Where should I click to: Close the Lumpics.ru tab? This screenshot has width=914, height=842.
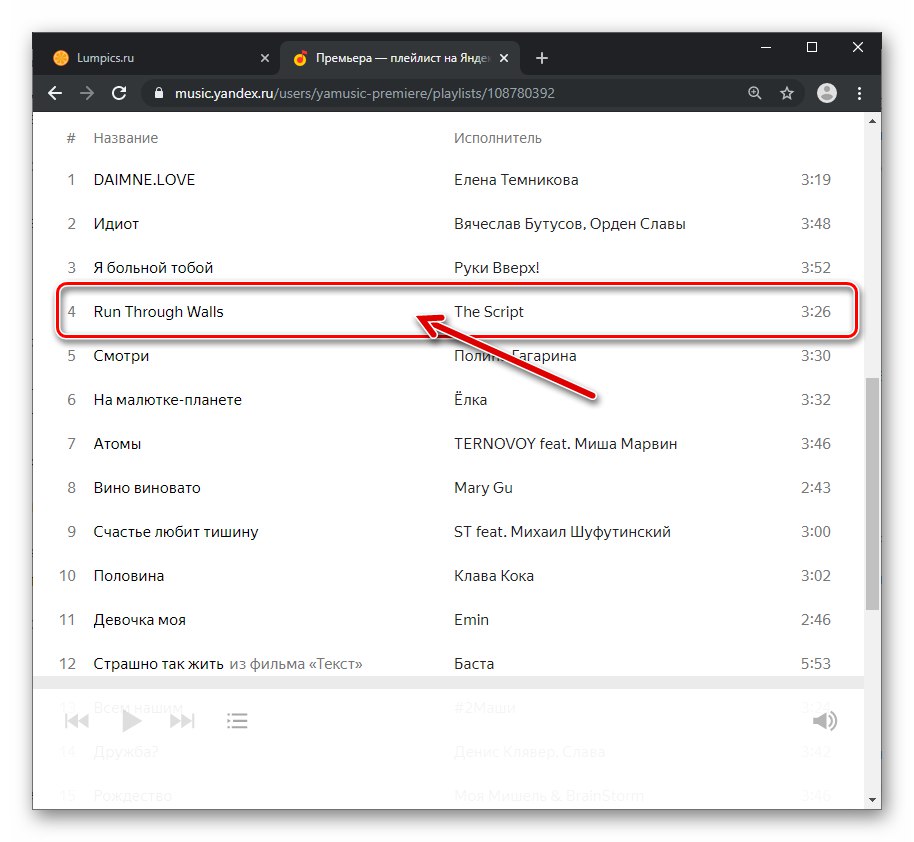(x=265, y=58)
